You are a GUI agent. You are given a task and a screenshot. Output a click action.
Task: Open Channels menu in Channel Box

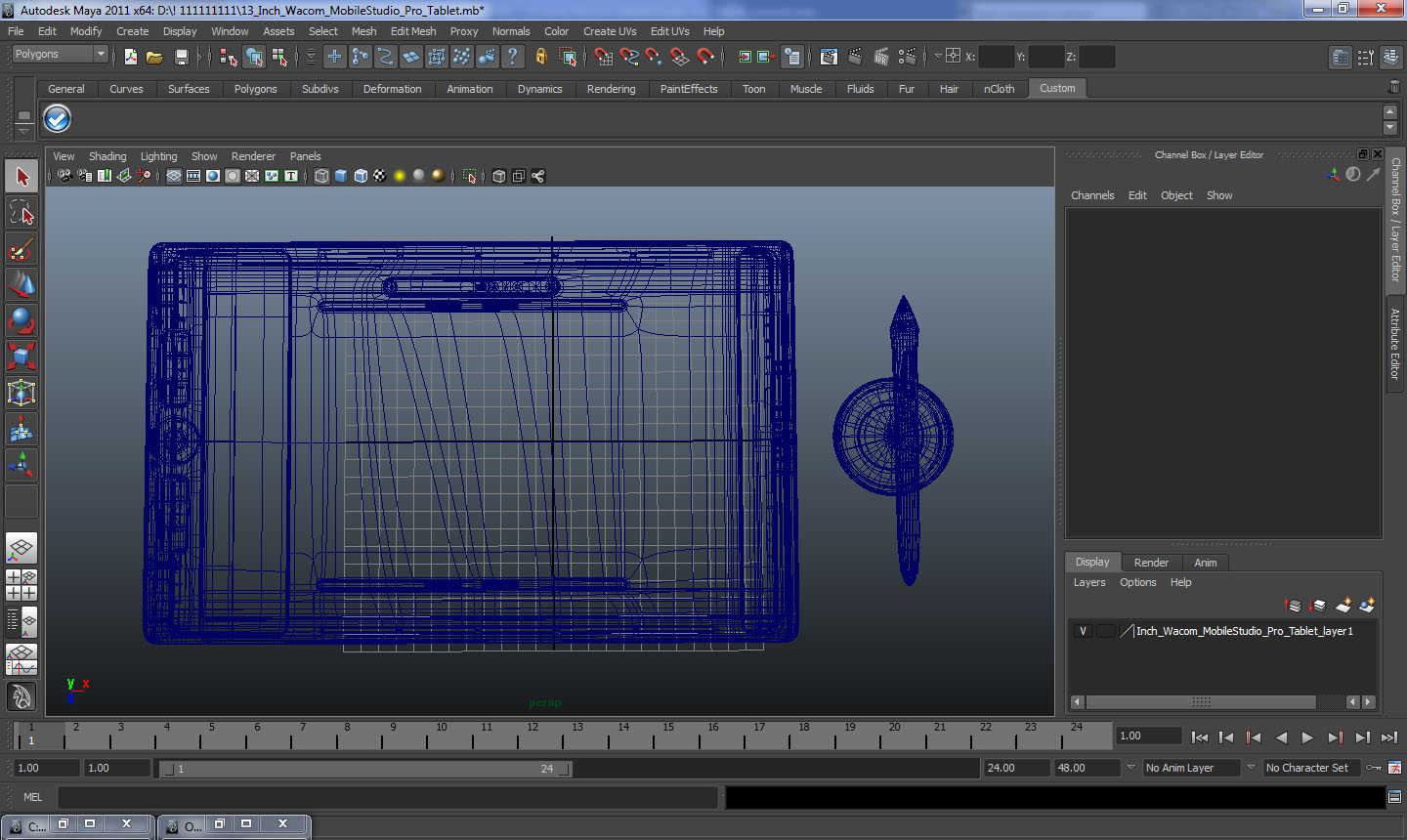pos(1092,195)
